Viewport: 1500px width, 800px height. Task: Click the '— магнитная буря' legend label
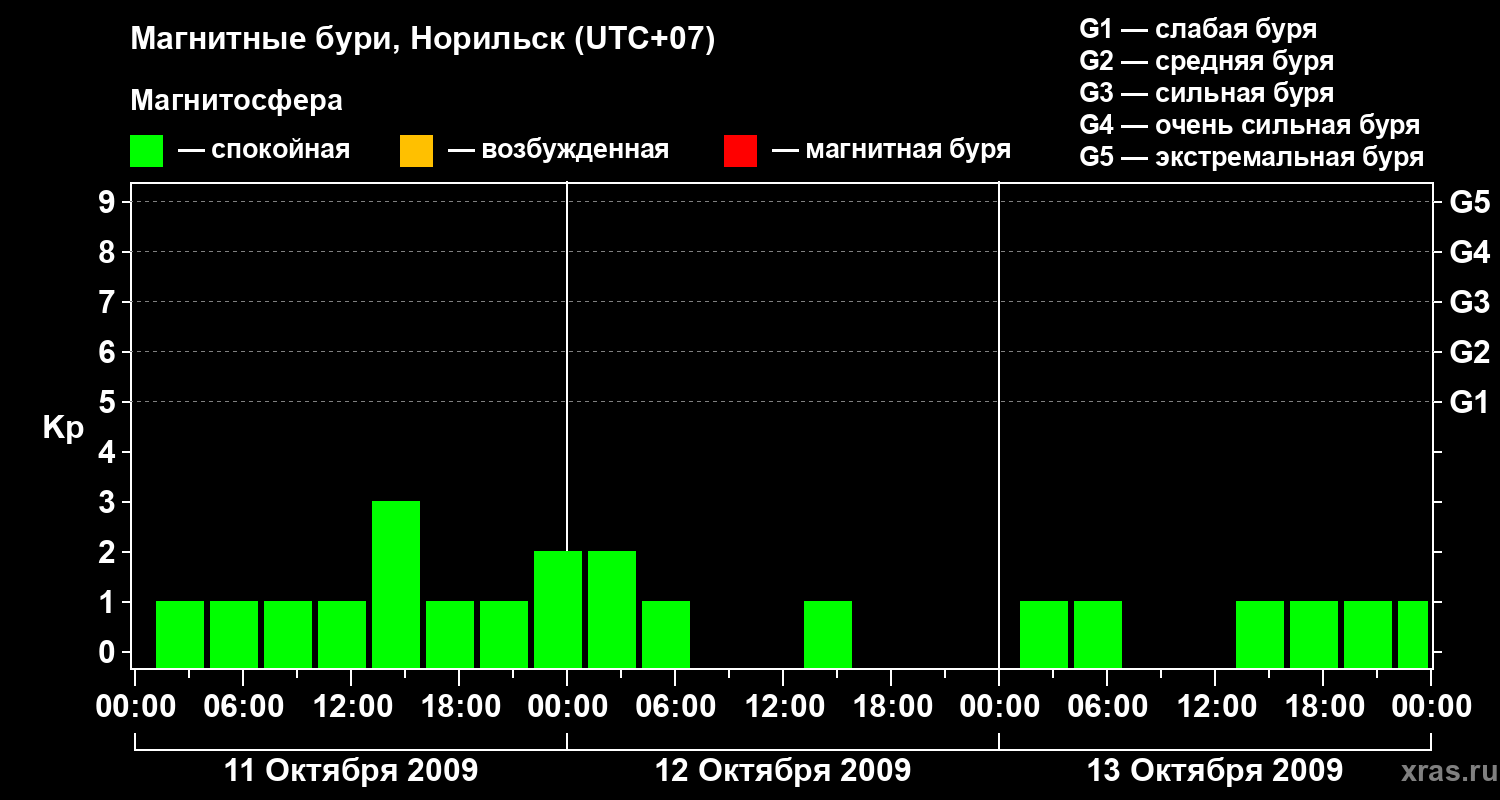[x=892, y=150]
